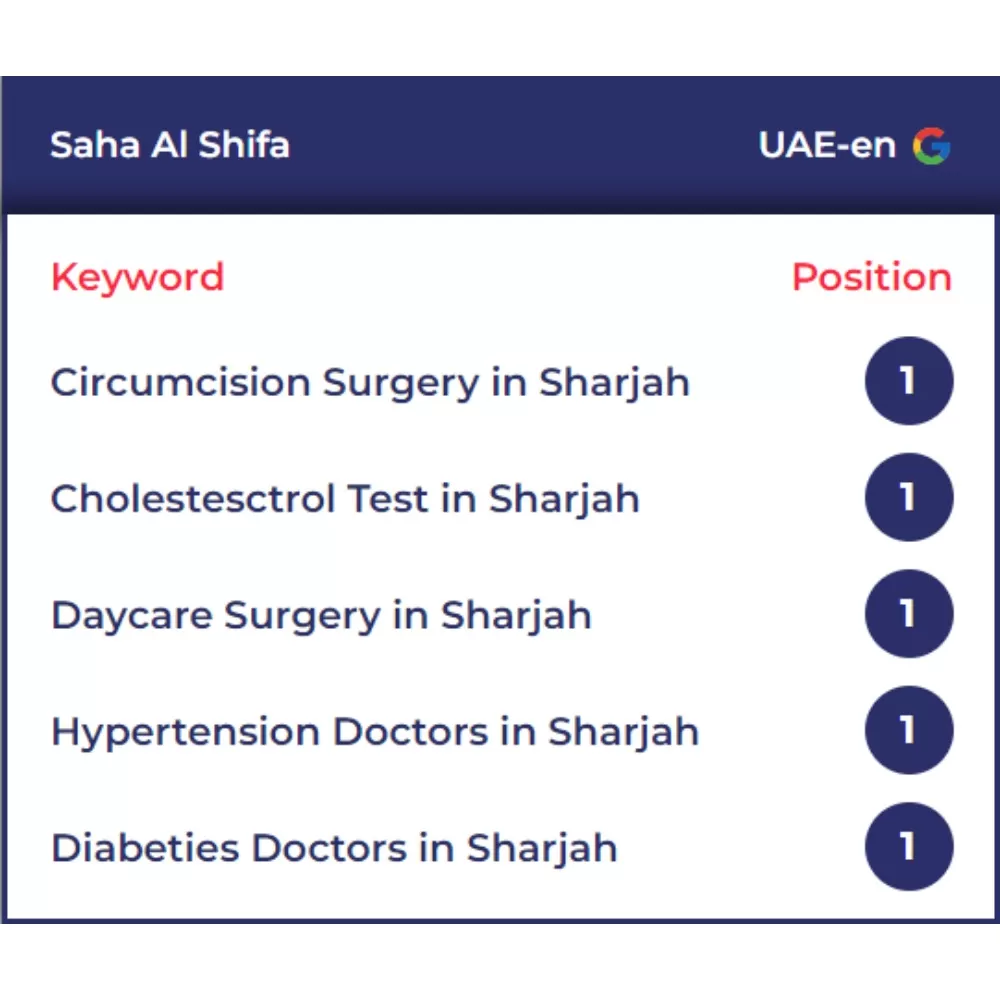Click the position badge for Cholestesctrol Test
1000x1000 pixels.
coord(908,498)
